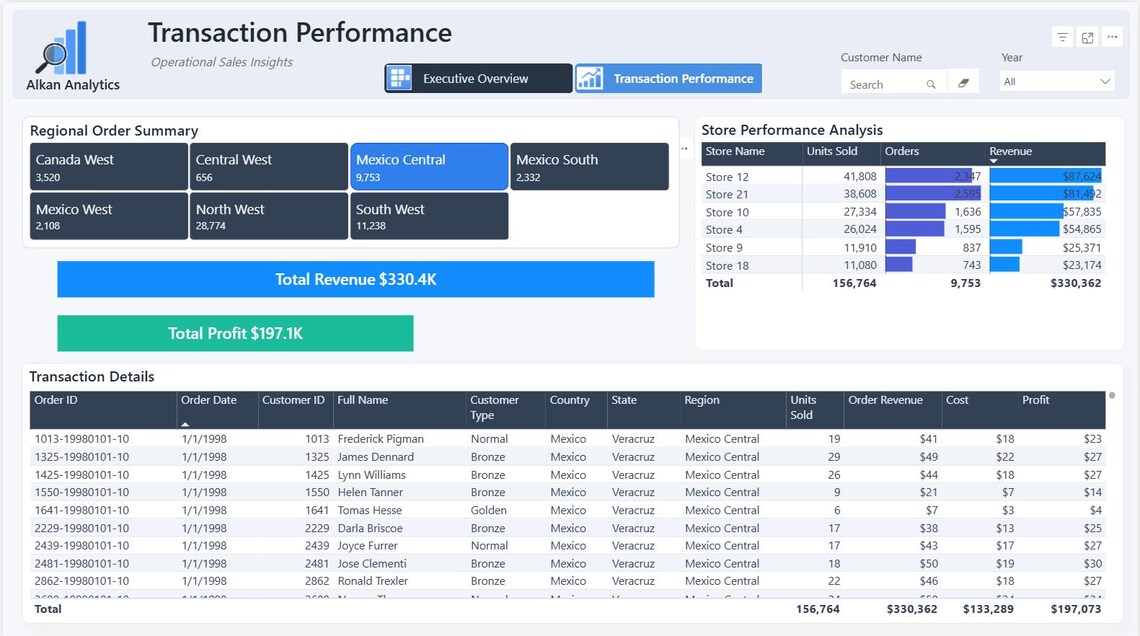Select the Store 9 row
The image size is (1140, 636).
(x=903, y=247)
